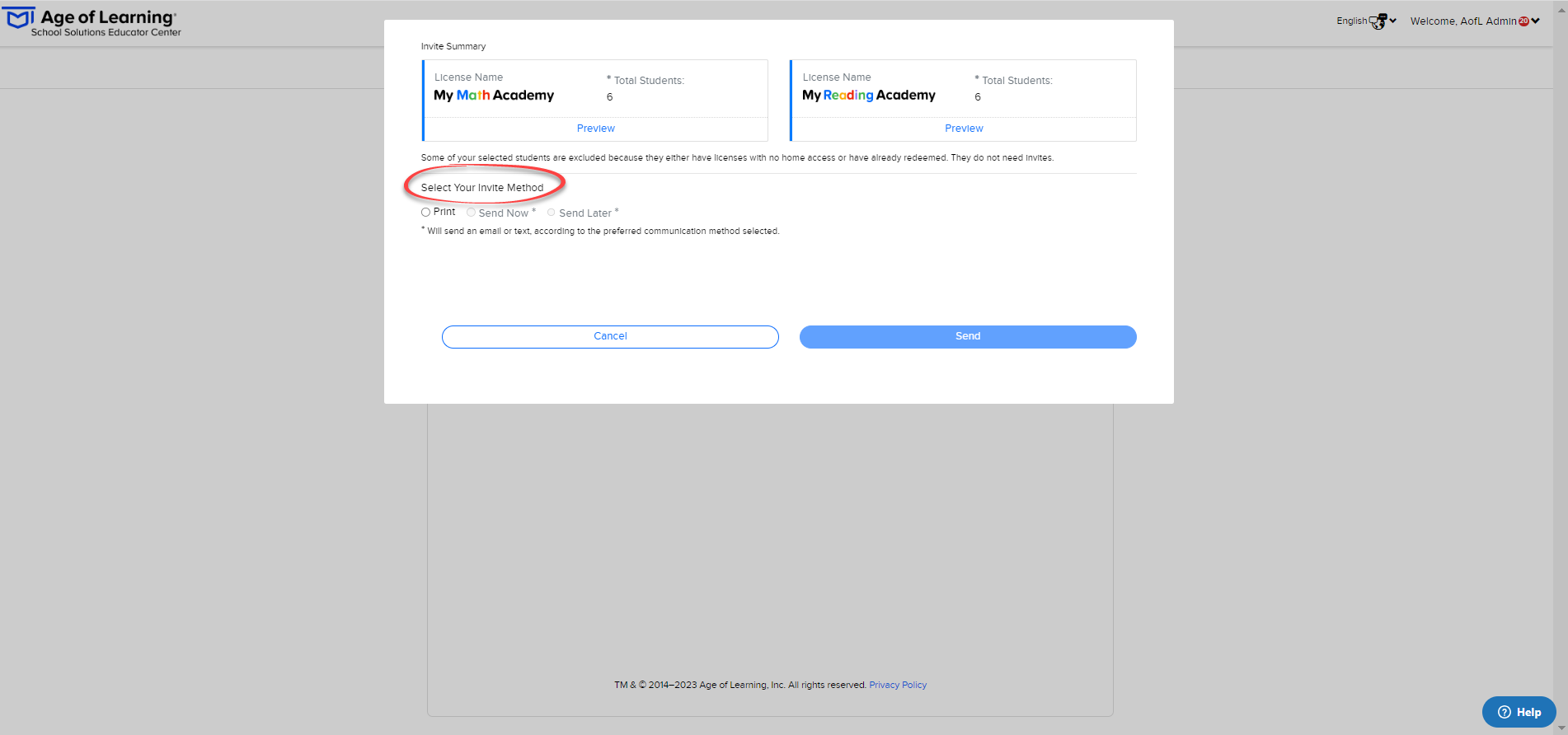This screenshot has height=735, width=1568.
Task: Click the My Math Academy license name
Action: tap(494, 96)
